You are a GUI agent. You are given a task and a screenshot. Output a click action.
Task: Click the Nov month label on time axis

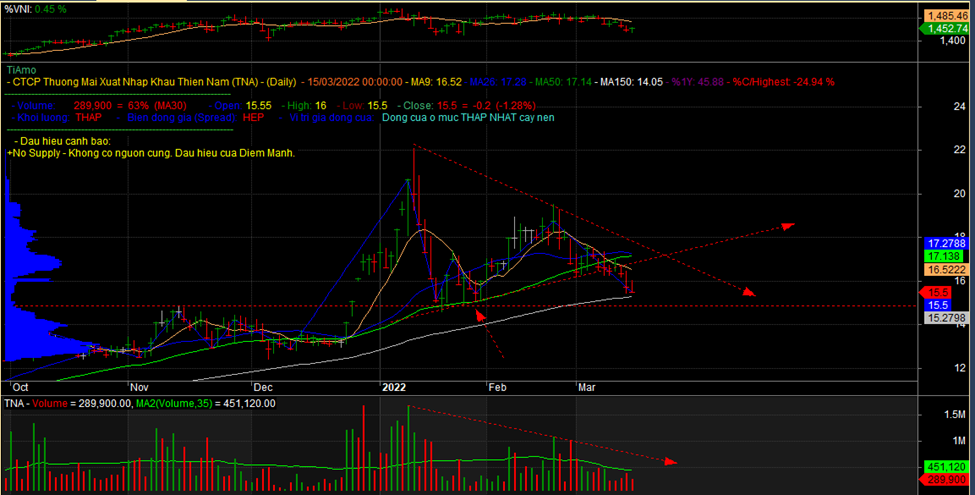point(139,385)
